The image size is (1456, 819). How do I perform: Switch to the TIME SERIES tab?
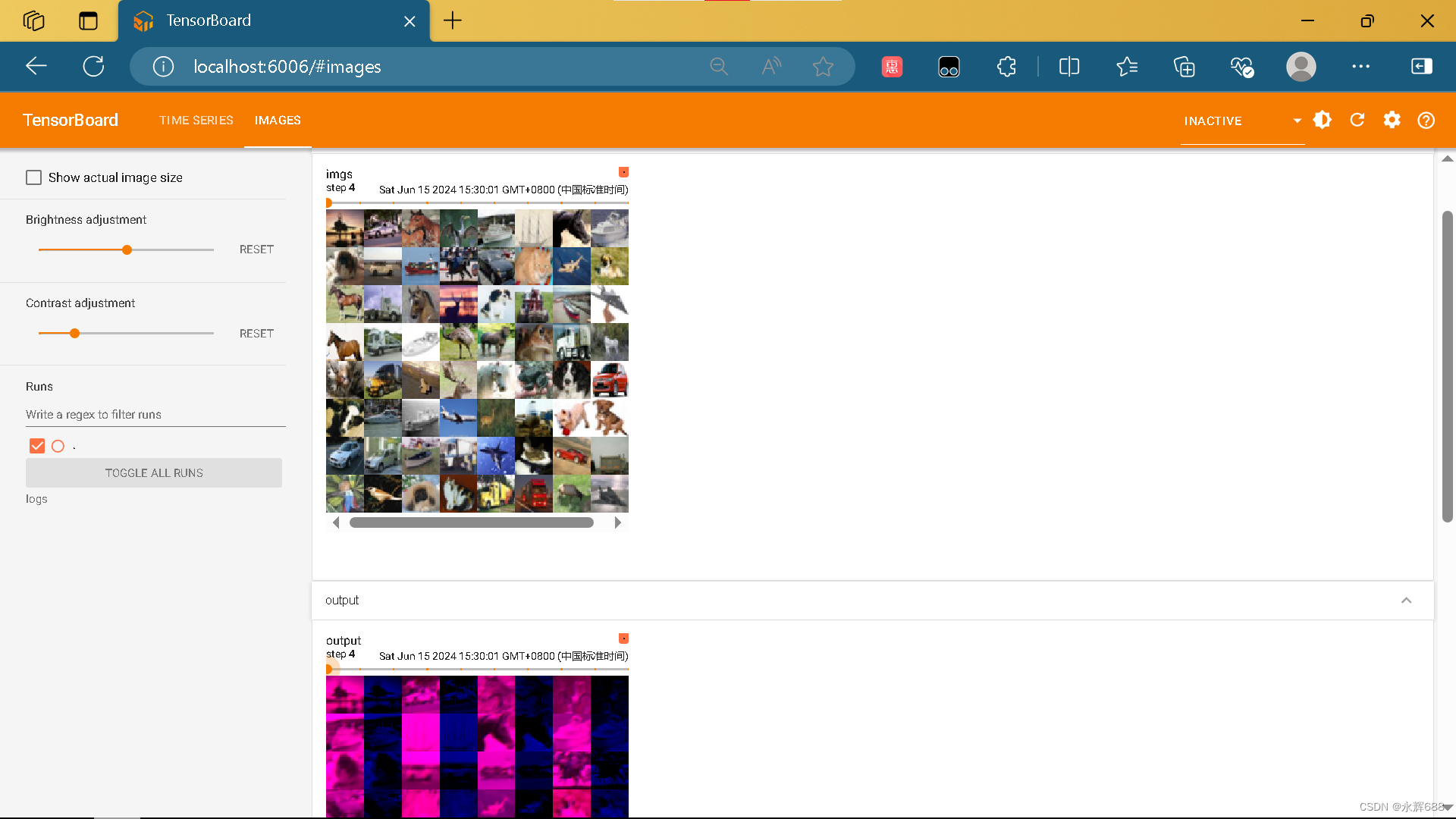[196, 120]
